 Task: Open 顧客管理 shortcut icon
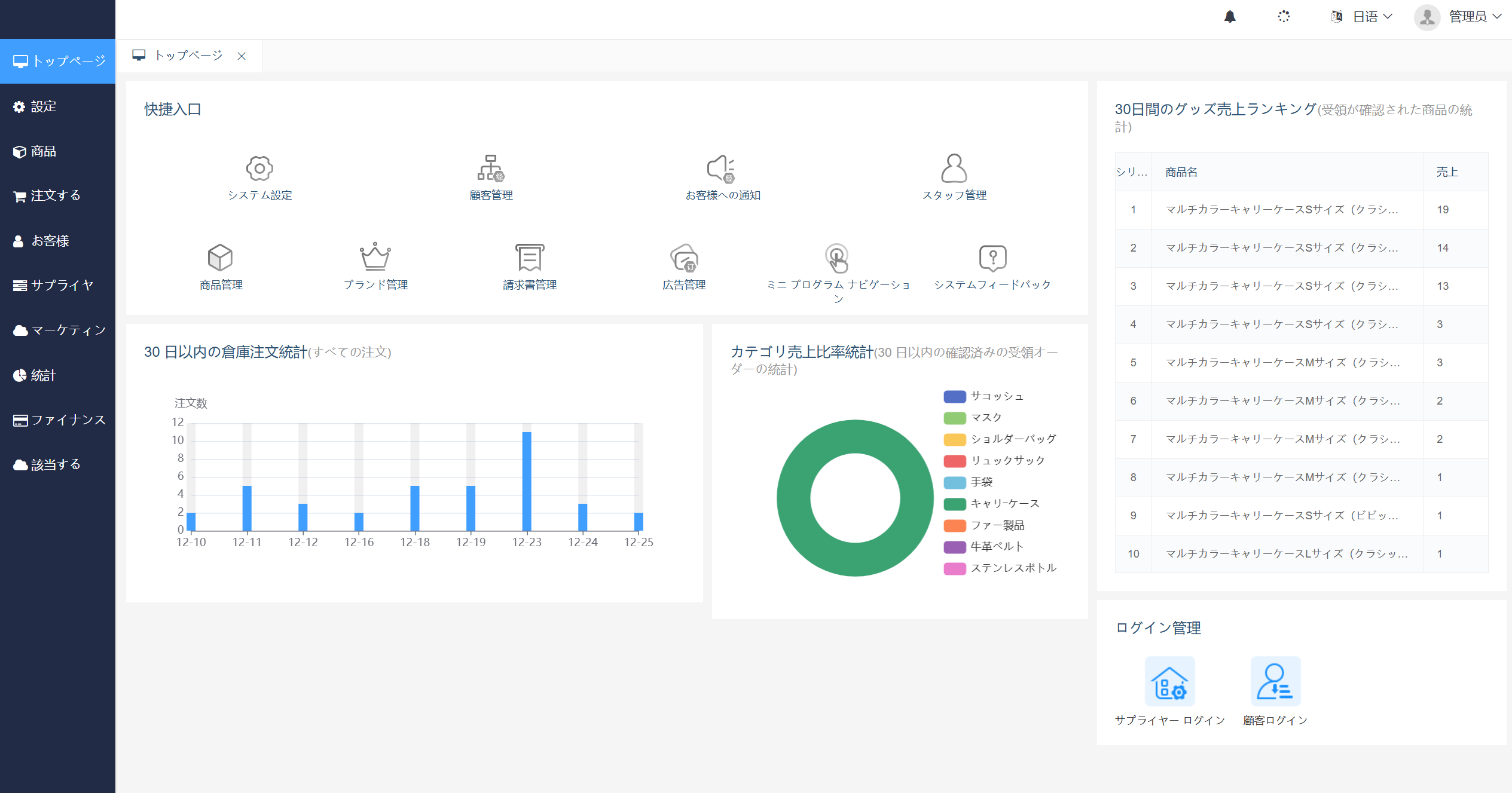click(x=491, y=169)
